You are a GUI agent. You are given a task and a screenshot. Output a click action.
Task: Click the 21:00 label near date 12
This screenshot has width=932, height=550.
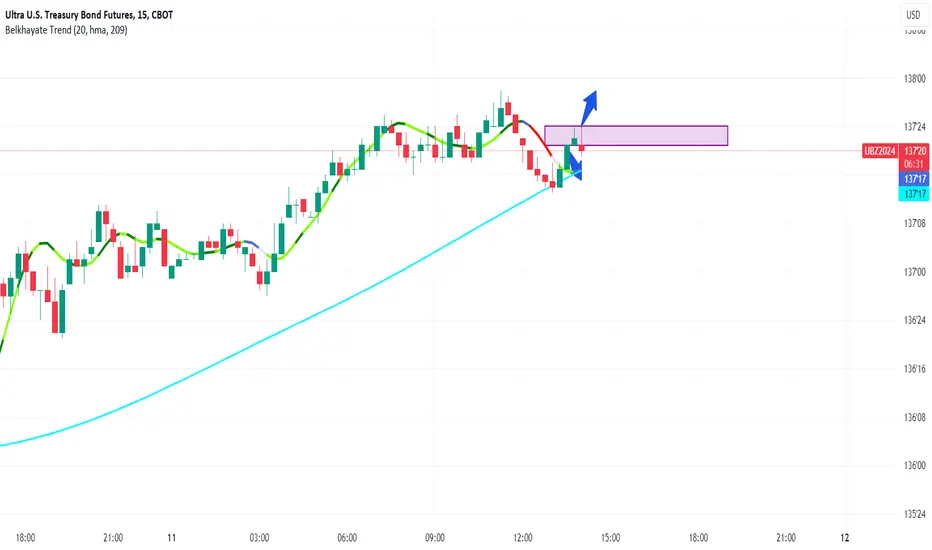pyautogui.click(x=786, y=538)
